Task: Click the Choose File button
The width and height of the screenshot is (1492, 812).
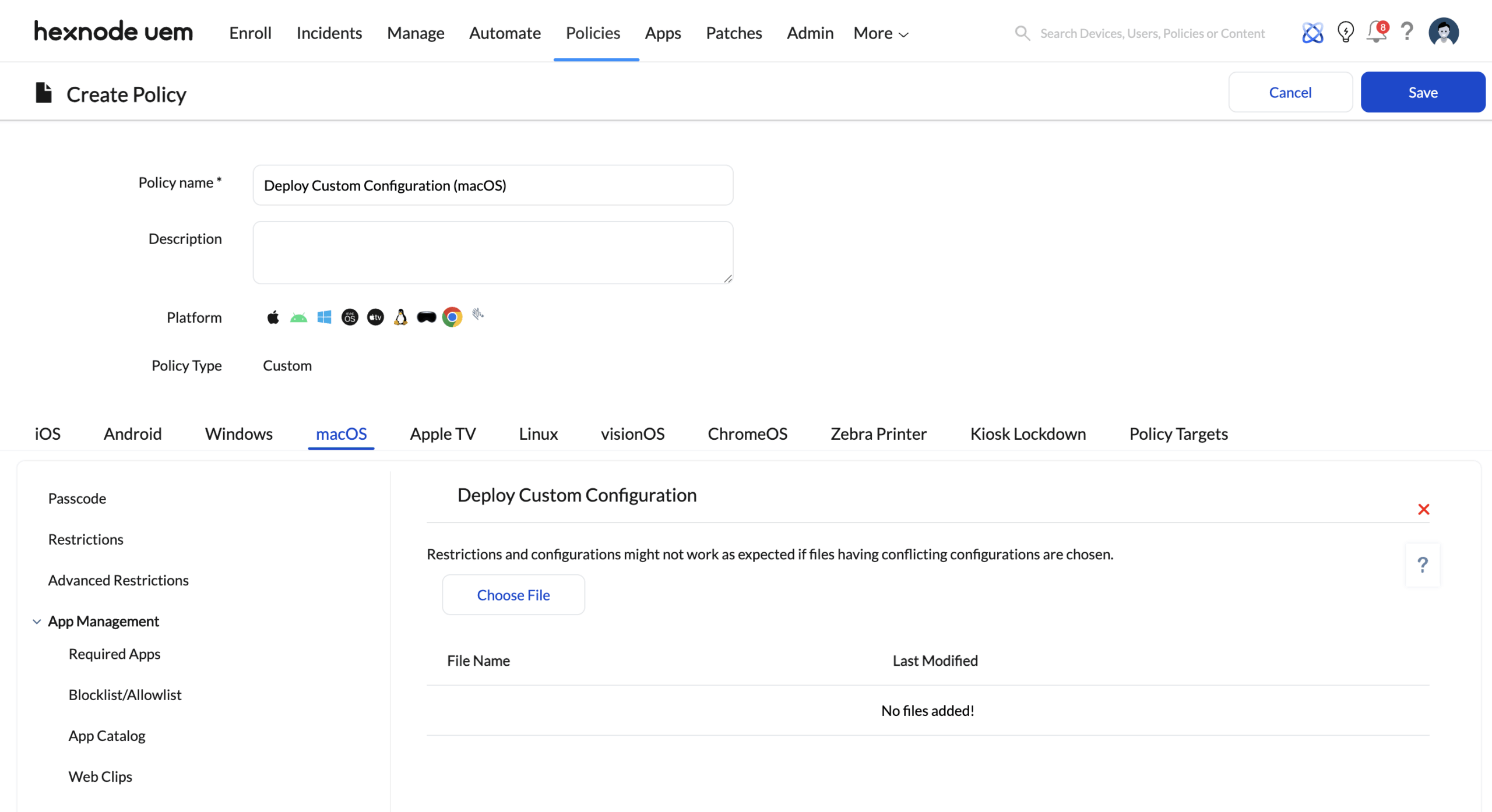Action: (x=513, y=595)
